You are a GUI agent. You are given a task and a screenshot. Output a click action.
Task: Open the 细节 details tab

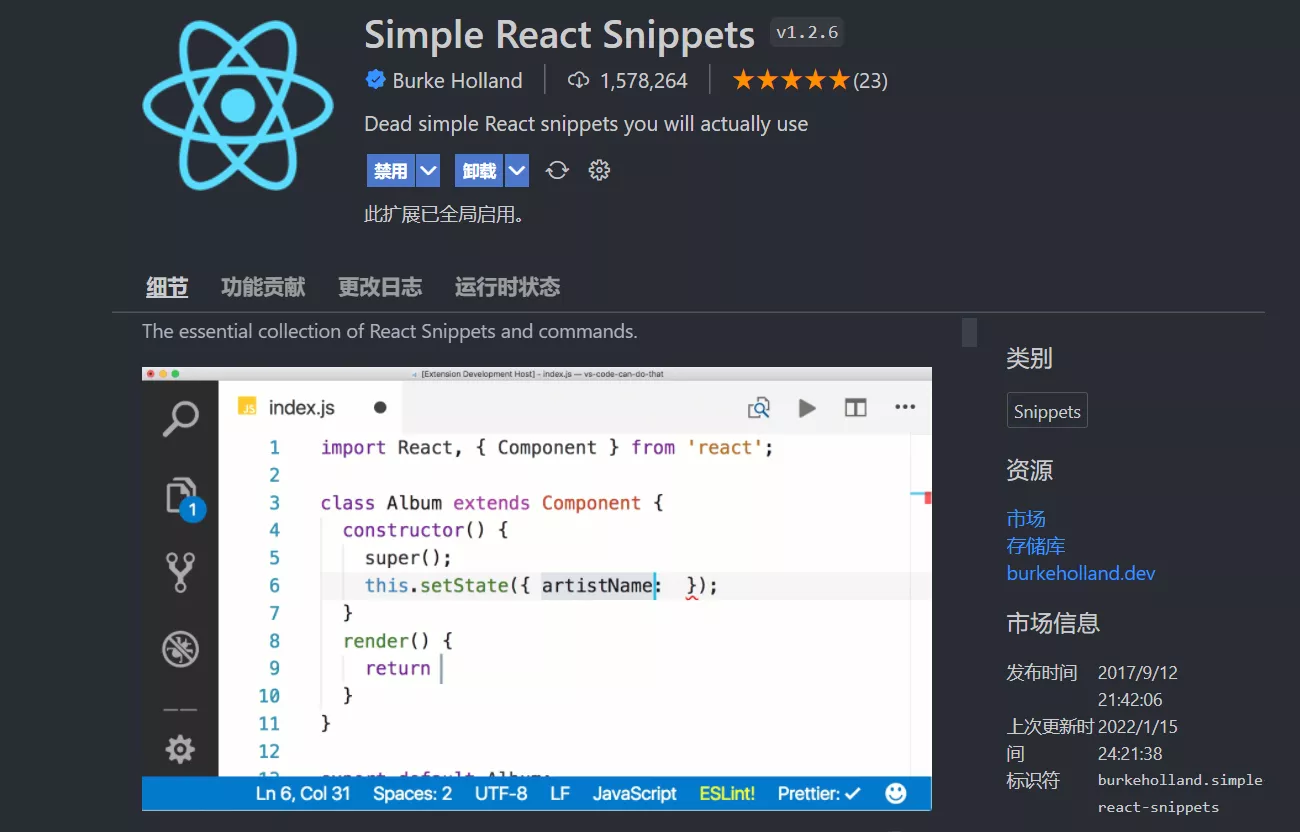167,287
